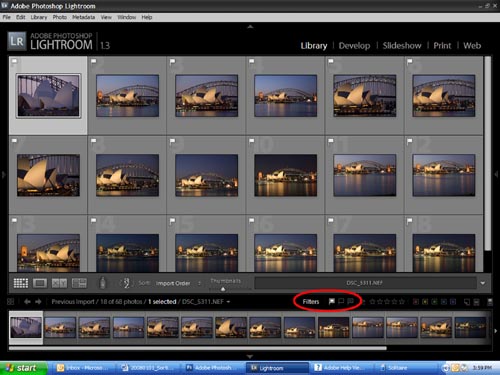Toggle flag on grid cell number 17
The height and width of the screenshot is (375, 500).
click(x=331, y=220)
